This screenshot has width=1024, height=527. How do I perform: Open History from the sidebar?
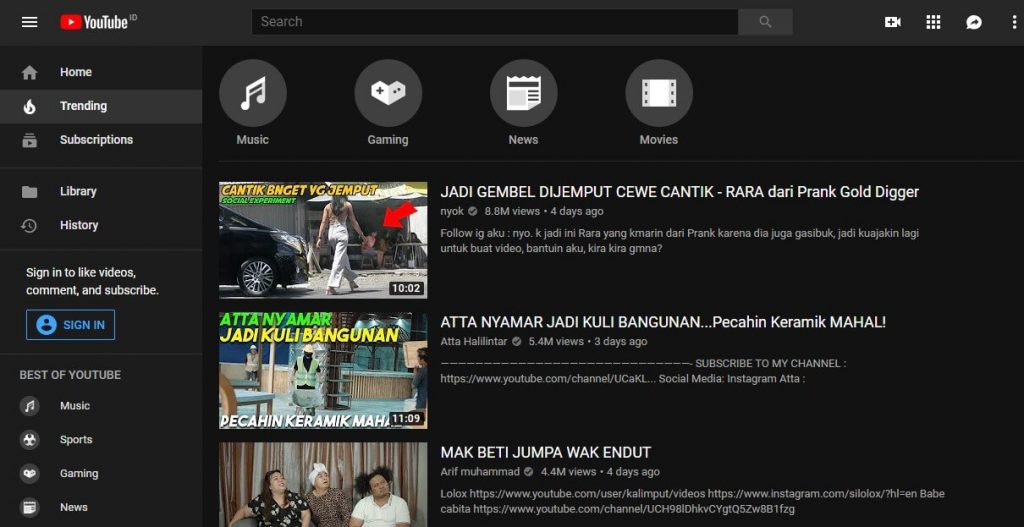[101, 225]
